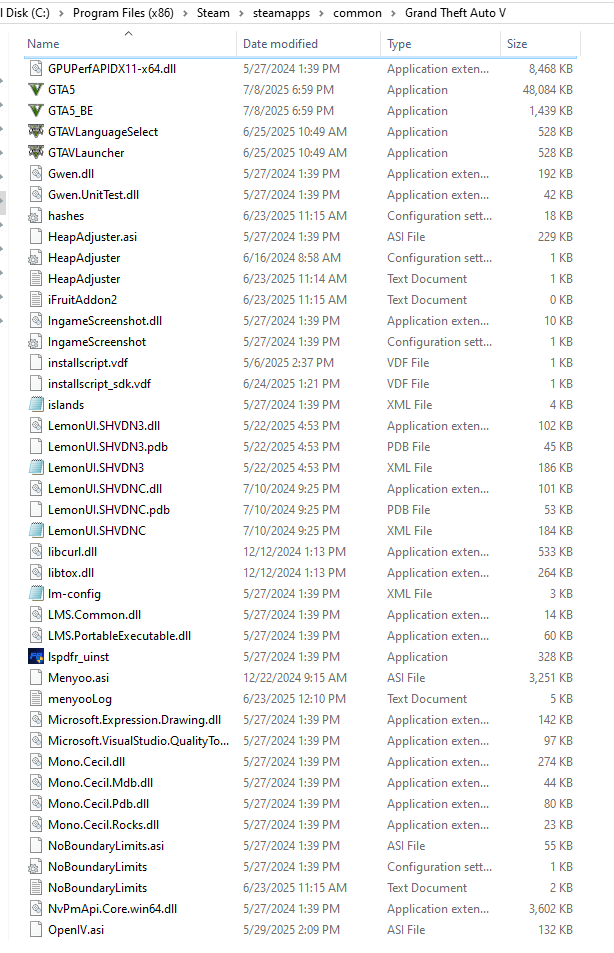Screen dimensions: 614x953
Task: Click the HeapAdjuster.asi file icon
Action: 36,237
